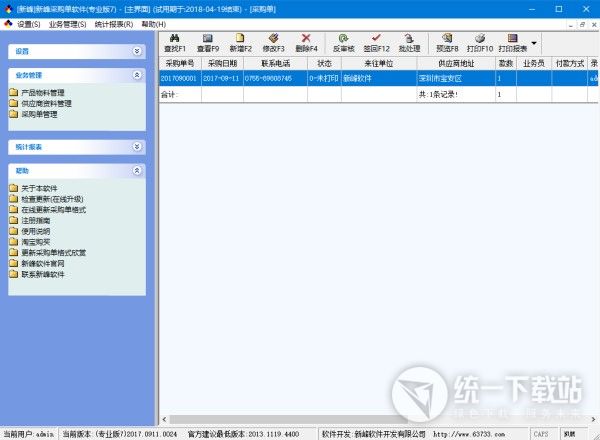Click the 批处理 batch process icon

tap(409, 38)
